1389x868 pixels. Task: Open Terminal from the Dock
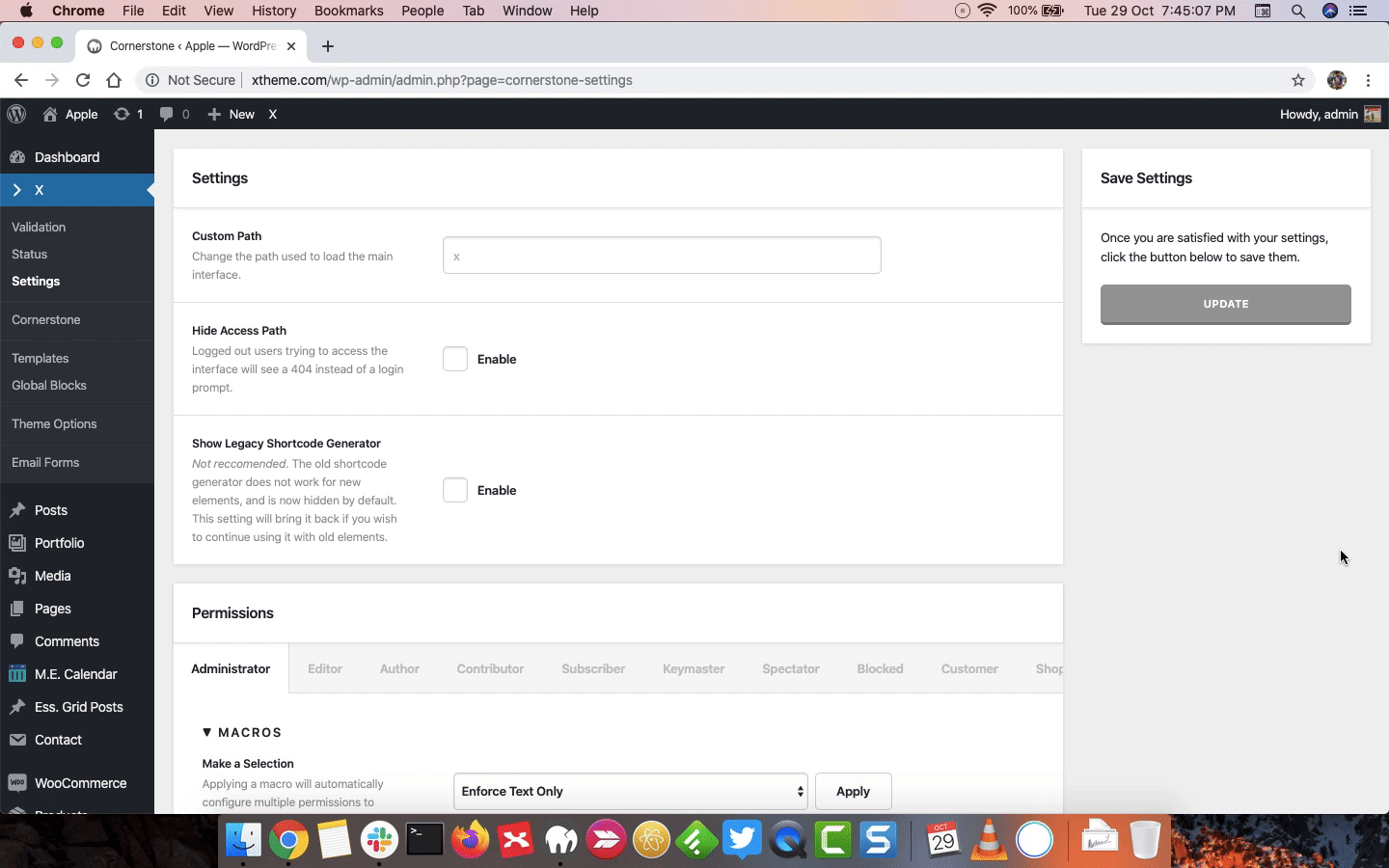tap(424, 840)
